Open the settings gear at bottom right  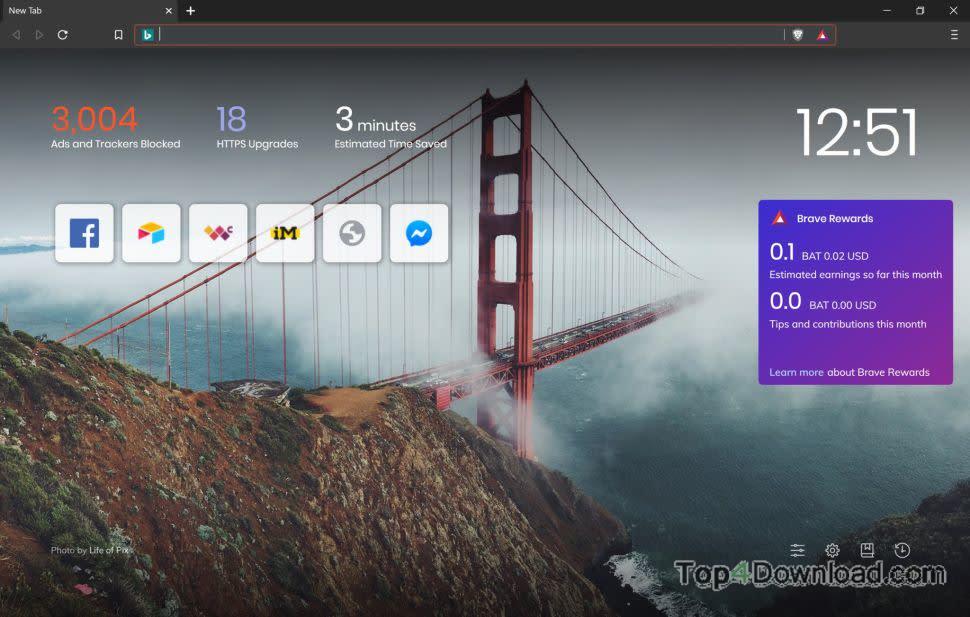832,550
